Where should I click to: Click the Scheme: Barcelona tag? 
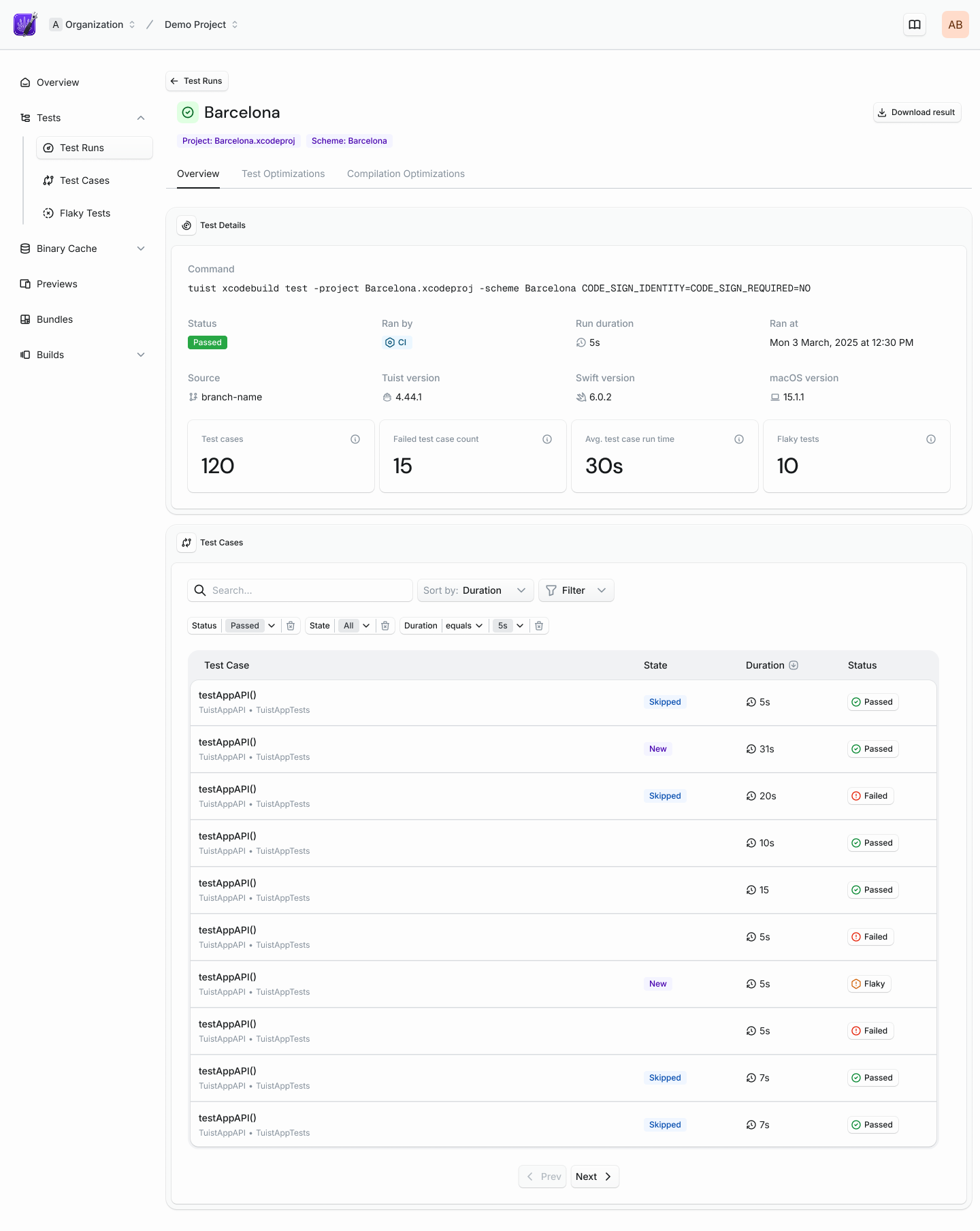(x=349, y=141)
